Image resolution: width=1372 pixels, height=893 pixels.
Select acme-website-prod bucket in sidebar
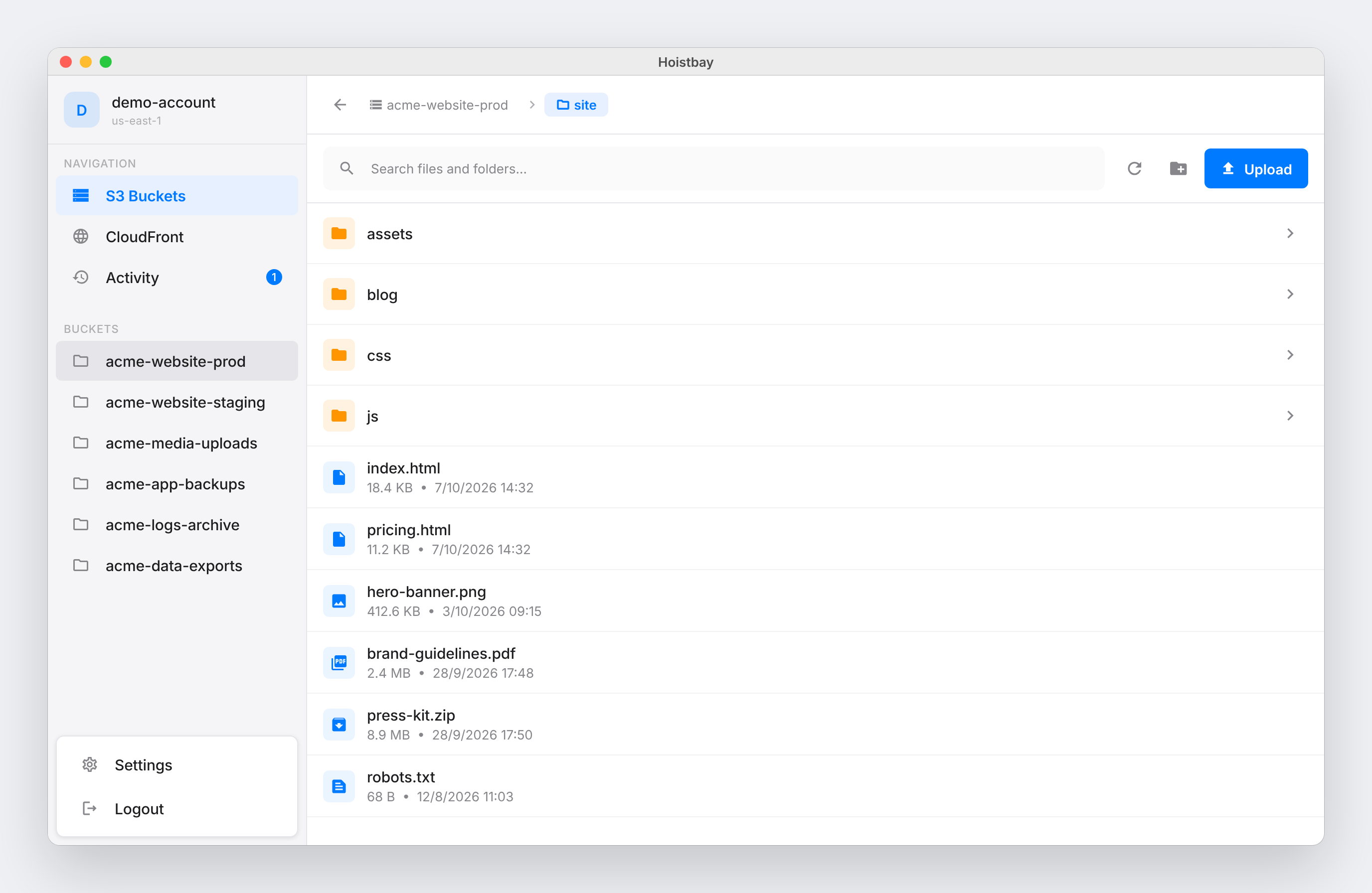177,361
